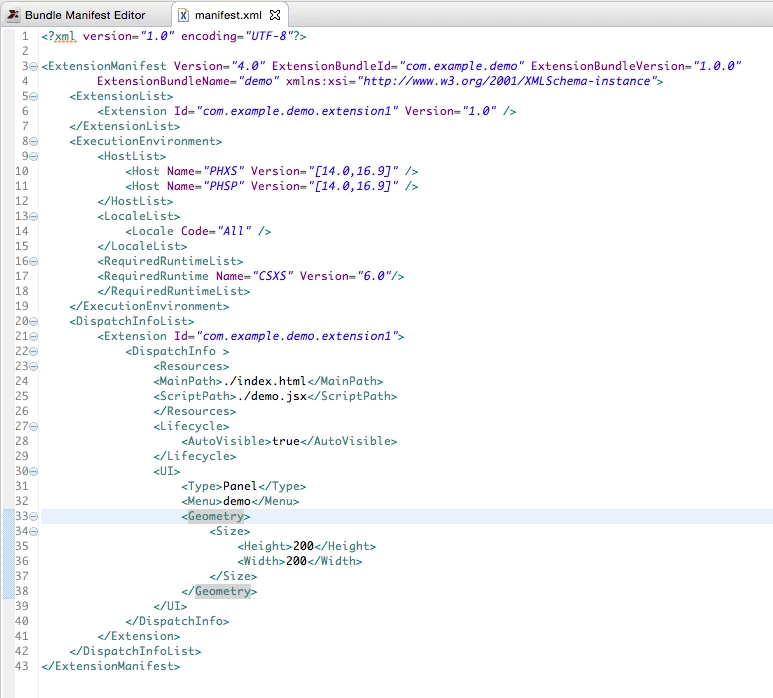This screenshot has width=773, height=698.
Task: Collapse Size fold at line 34
Action: point(34,531)
